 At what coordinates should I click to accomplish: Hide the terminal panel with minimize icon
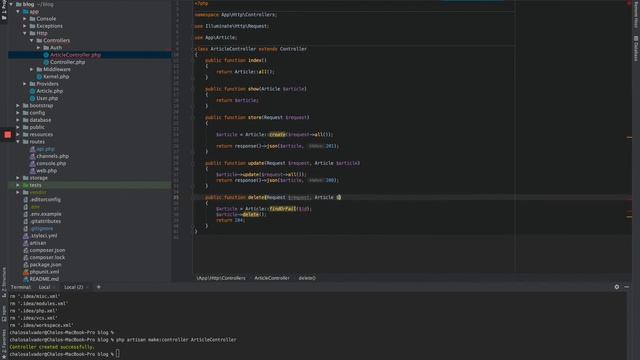pos(627,287)
